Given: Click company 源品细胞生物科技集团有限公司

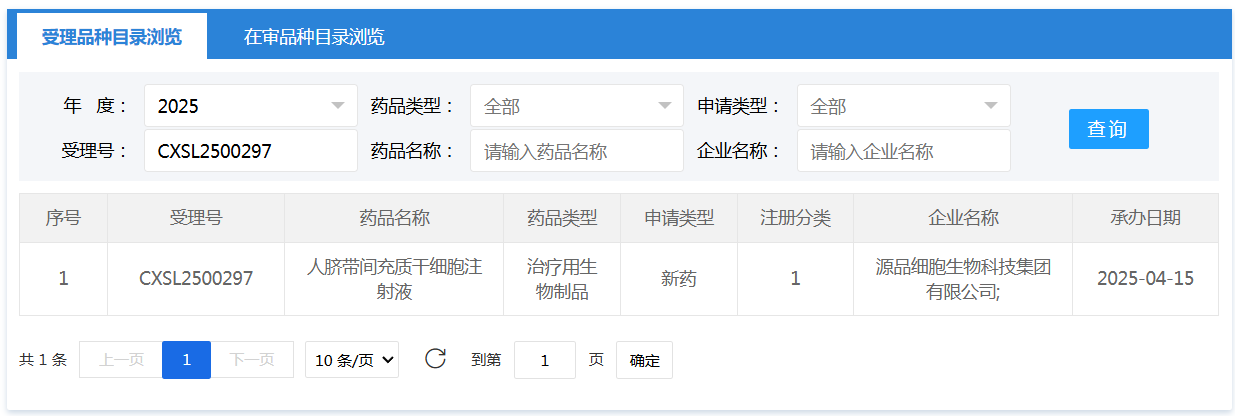Looking at the screenshot, I should tap(963, 279).
